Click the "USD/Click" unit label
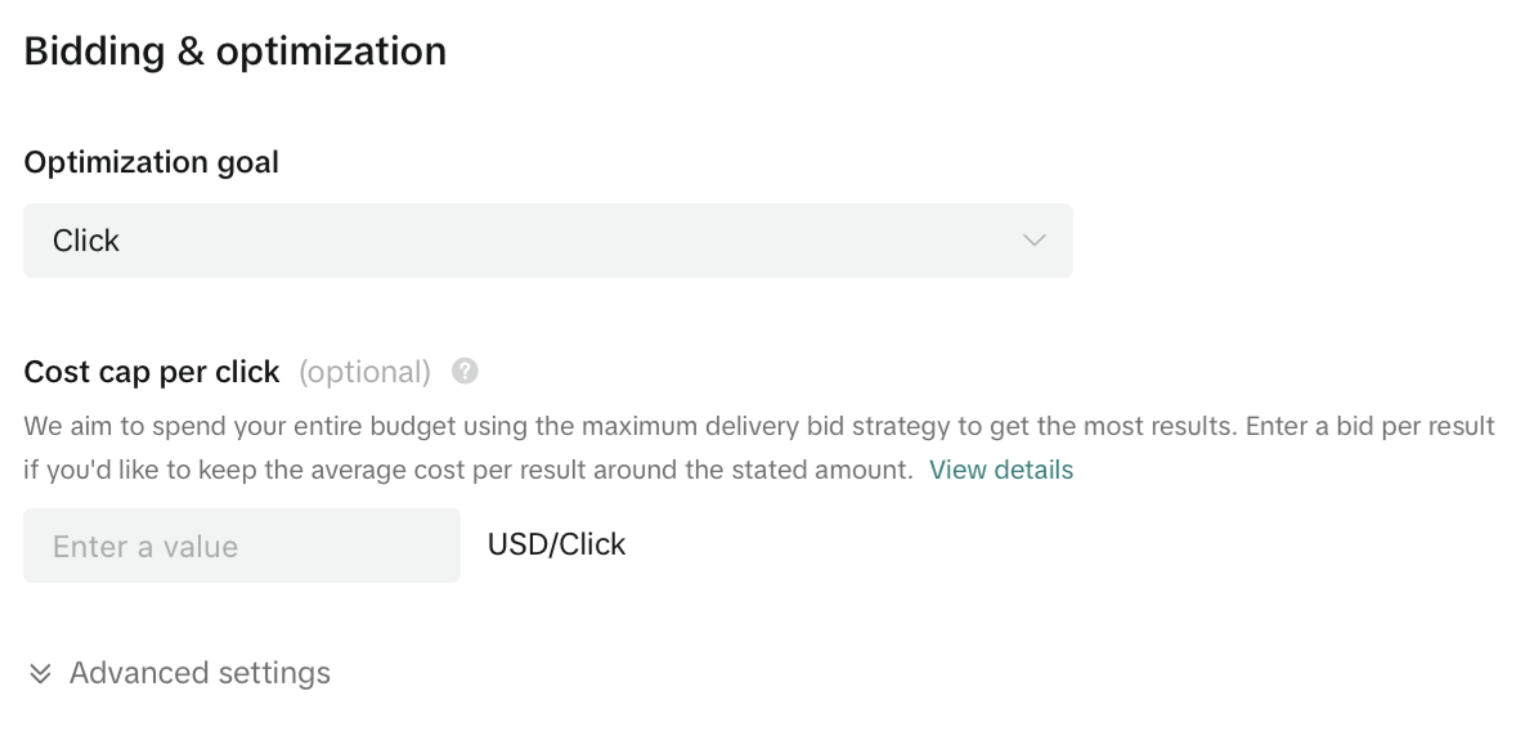 (x=556, y=545)
